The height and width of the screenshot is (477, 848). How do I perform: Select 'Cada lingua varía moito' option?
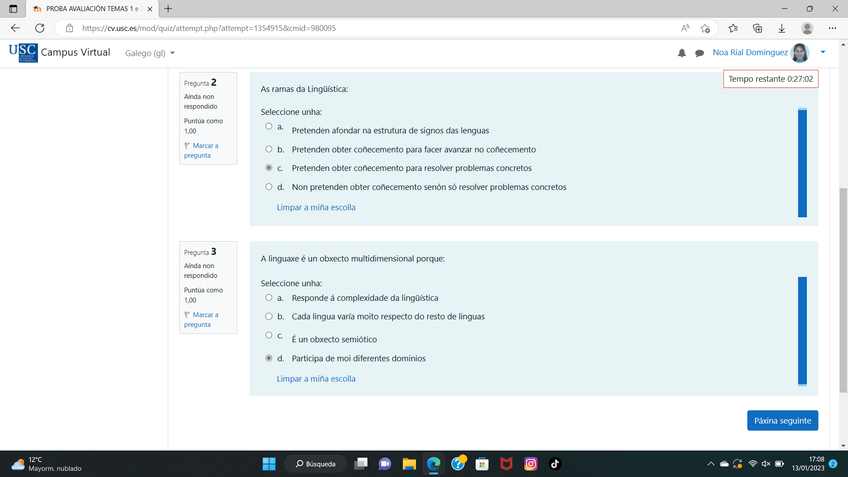[x=268, y=316]
